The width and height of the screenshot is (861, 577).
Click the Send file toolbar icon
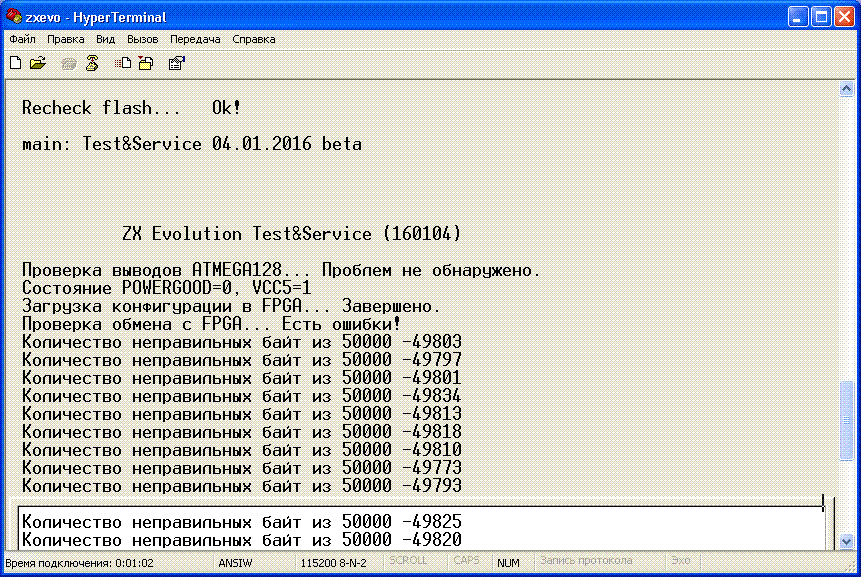tap(123, 63)
